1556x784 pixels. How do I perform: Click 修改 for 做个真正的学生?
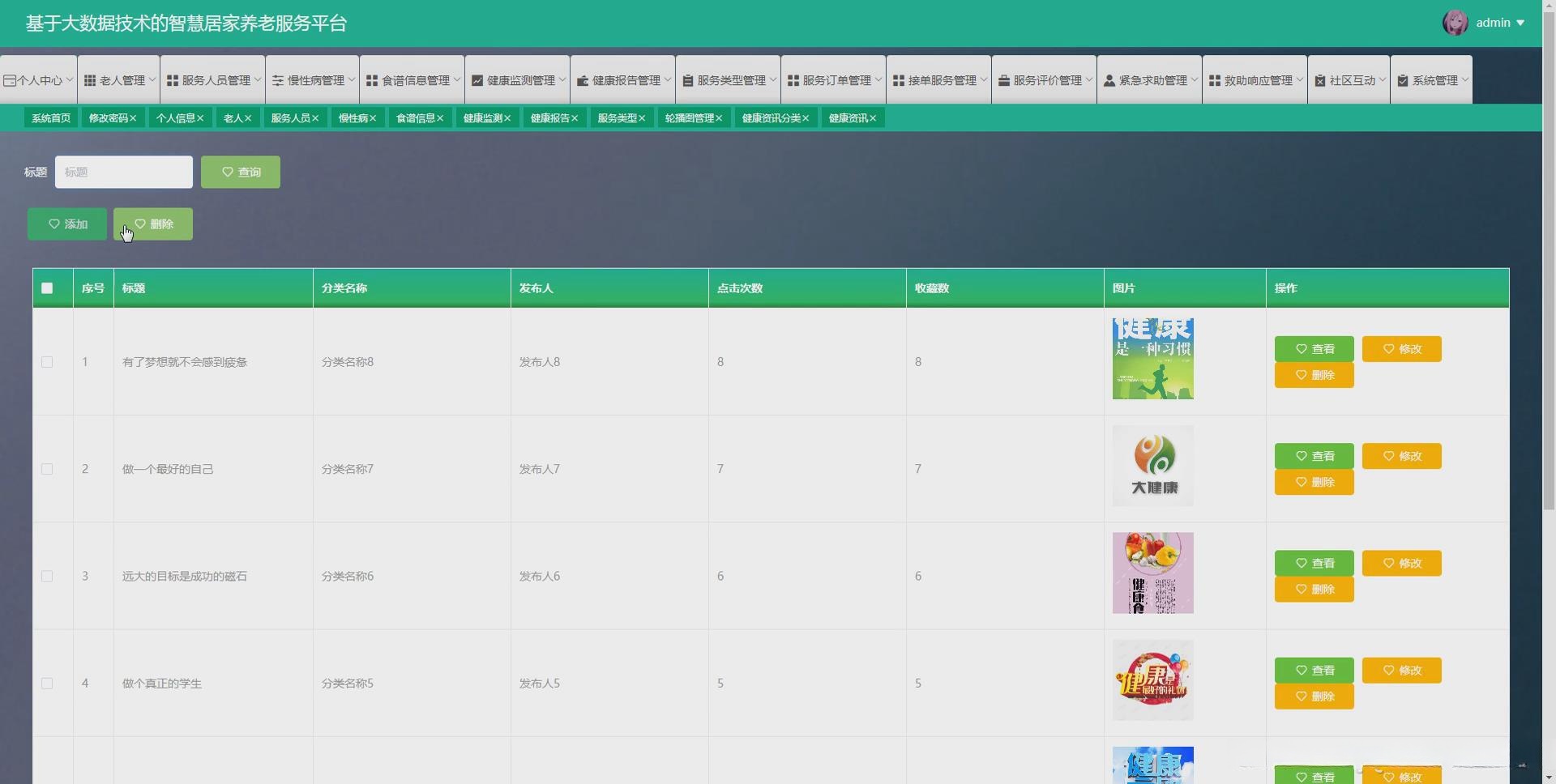pos(1402,671)
